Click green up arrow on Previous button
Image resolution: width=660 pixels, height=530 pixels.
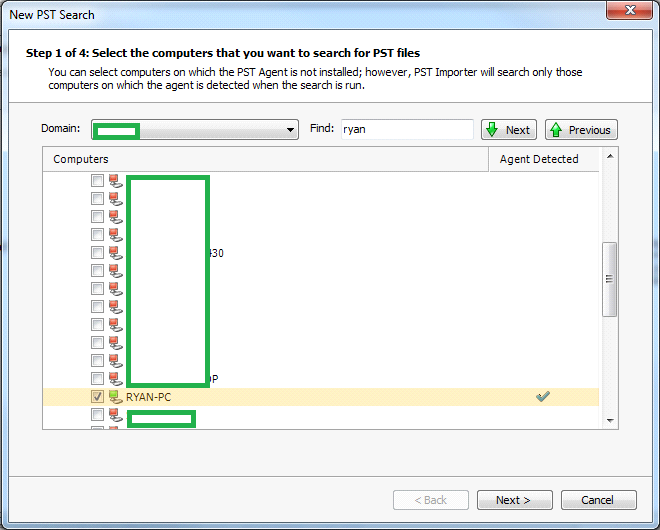[555, 130]
